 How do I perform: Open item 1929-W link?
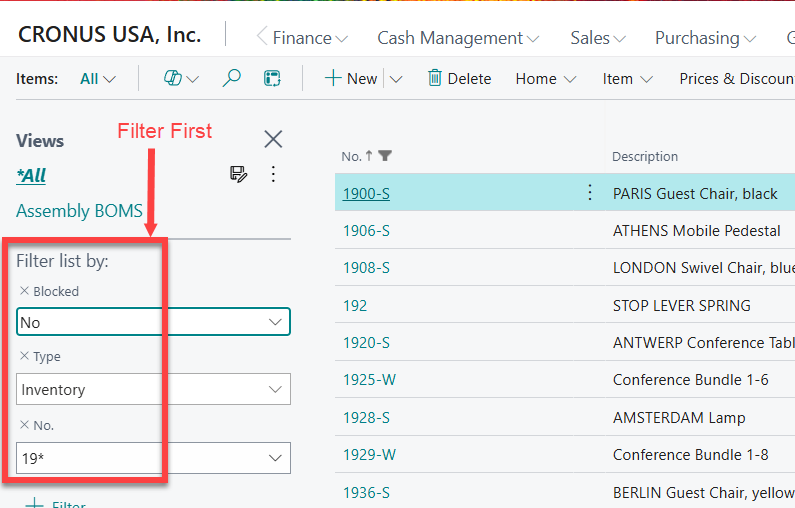pos(369,455)
